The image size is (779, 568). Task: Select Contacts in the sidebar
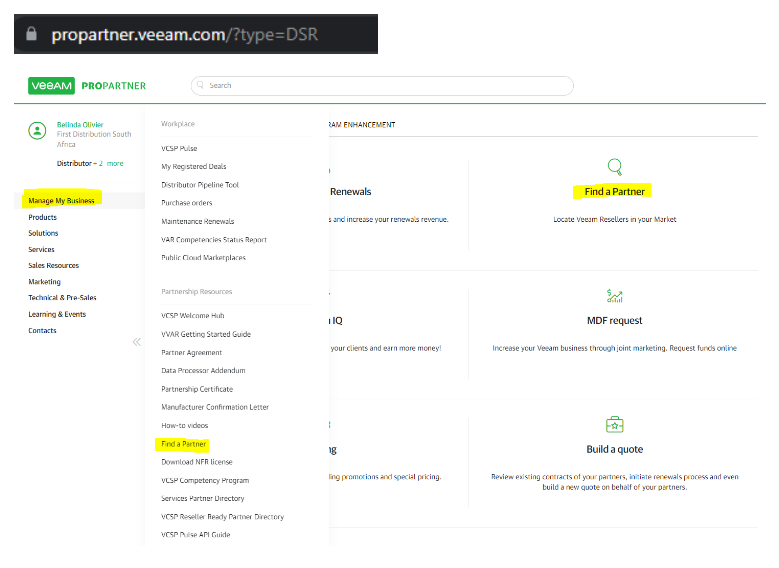(x=42, y=330)
